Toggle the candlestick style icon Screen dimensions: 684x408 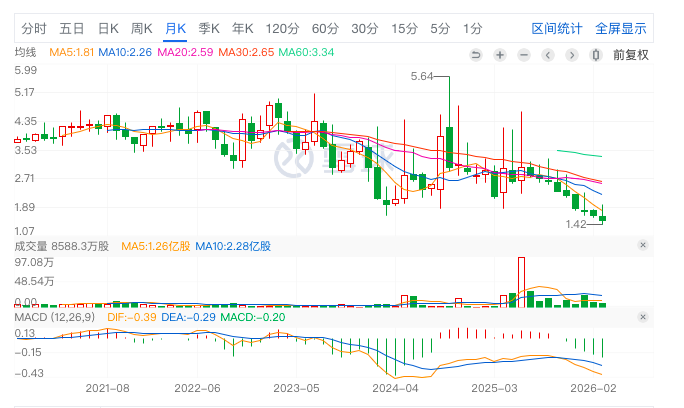pyautogui.click(x=597, y=54)
